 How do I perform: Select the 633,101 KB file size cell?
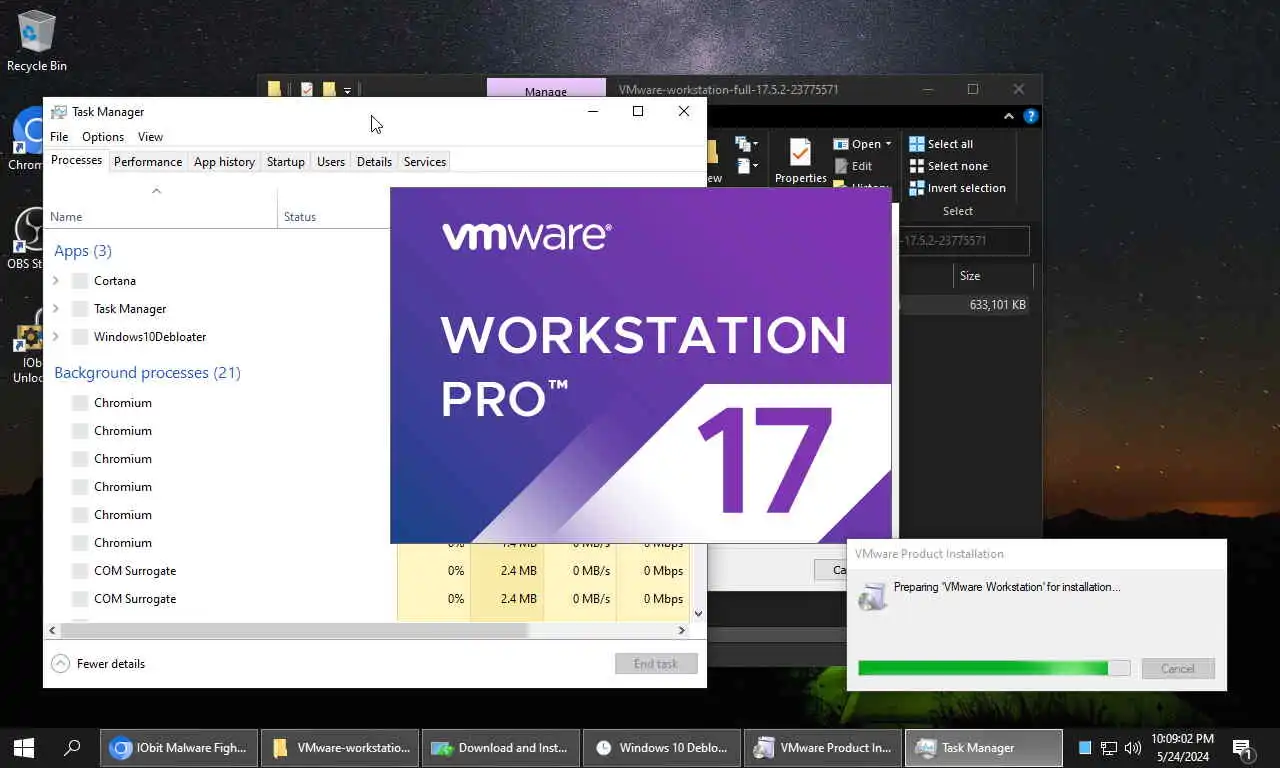coord(997,305)
